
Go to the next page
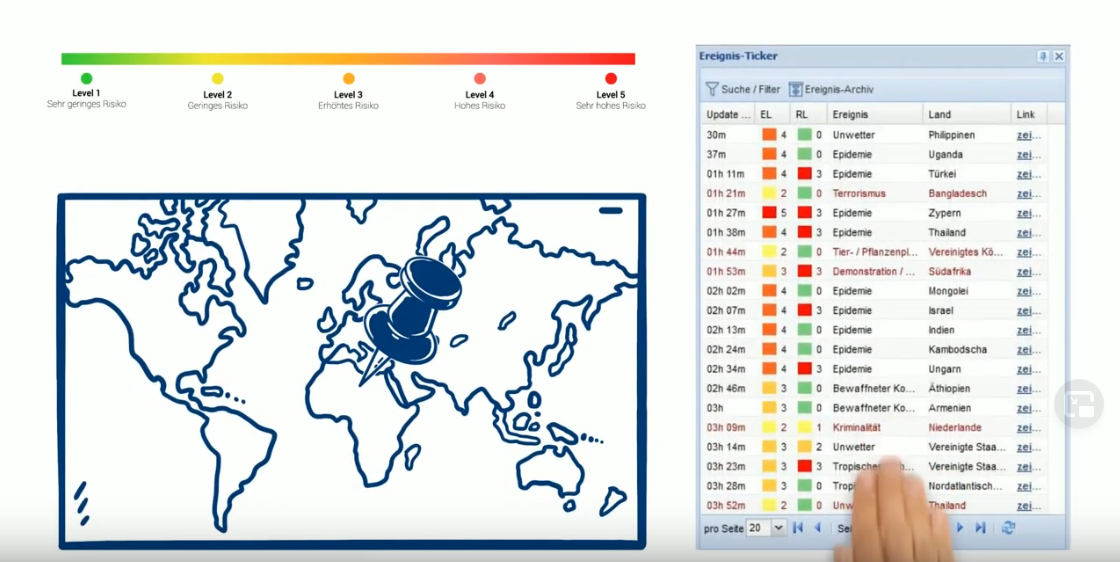tap(961, 528)
